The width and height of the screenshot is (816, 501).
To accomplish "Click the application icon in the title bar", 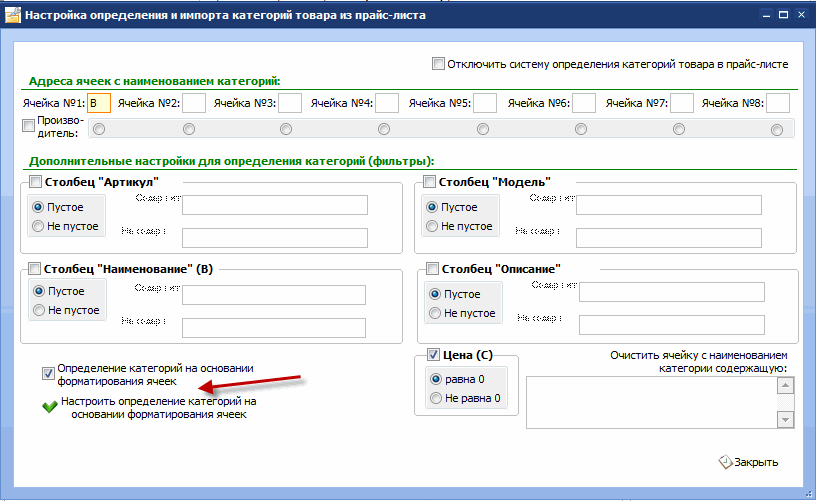I will 12,15.
